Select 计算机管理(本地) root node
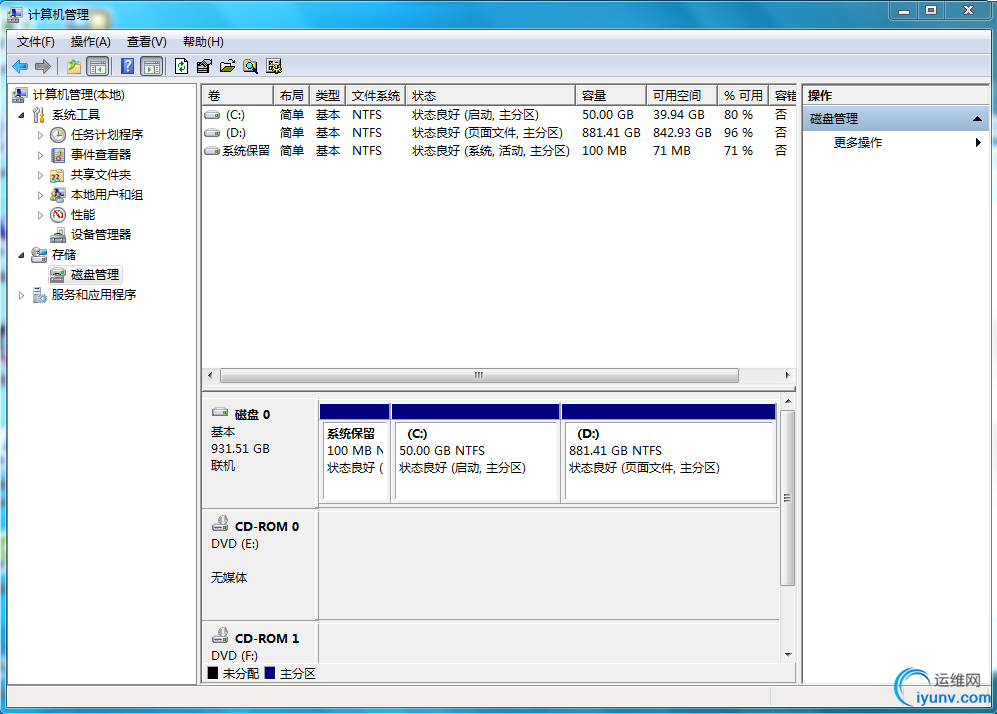The width and height of the screenshot is (997, 714). tap(78, 95)
